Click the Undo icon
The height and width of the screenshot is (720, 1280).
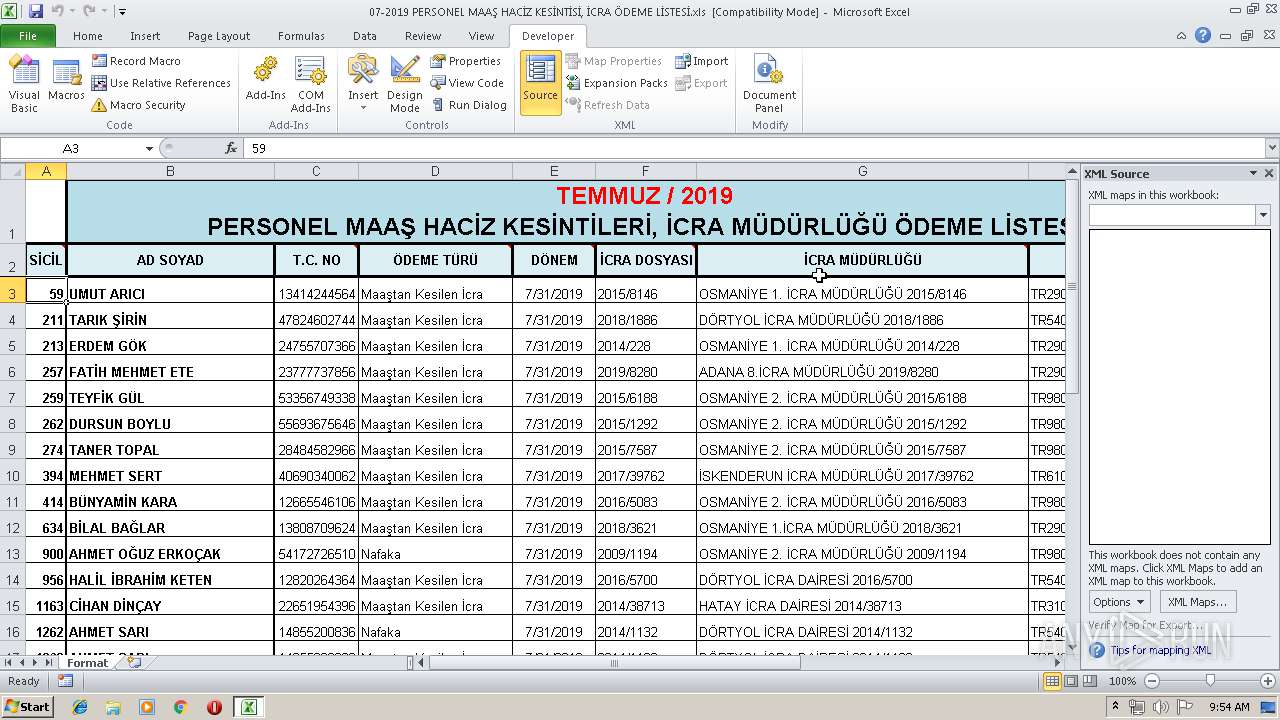(57, 11)
